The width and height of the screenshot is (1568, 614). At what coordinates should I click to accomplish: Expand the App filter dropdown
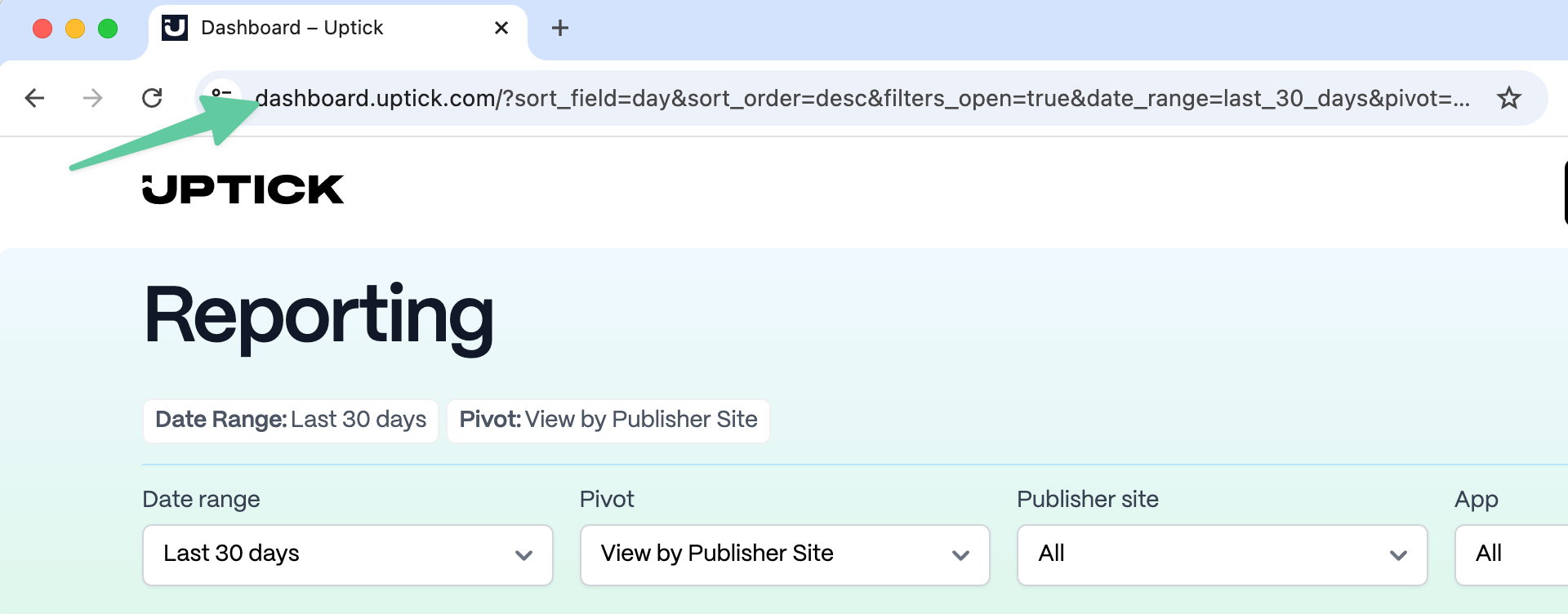tap(1511, 554)
